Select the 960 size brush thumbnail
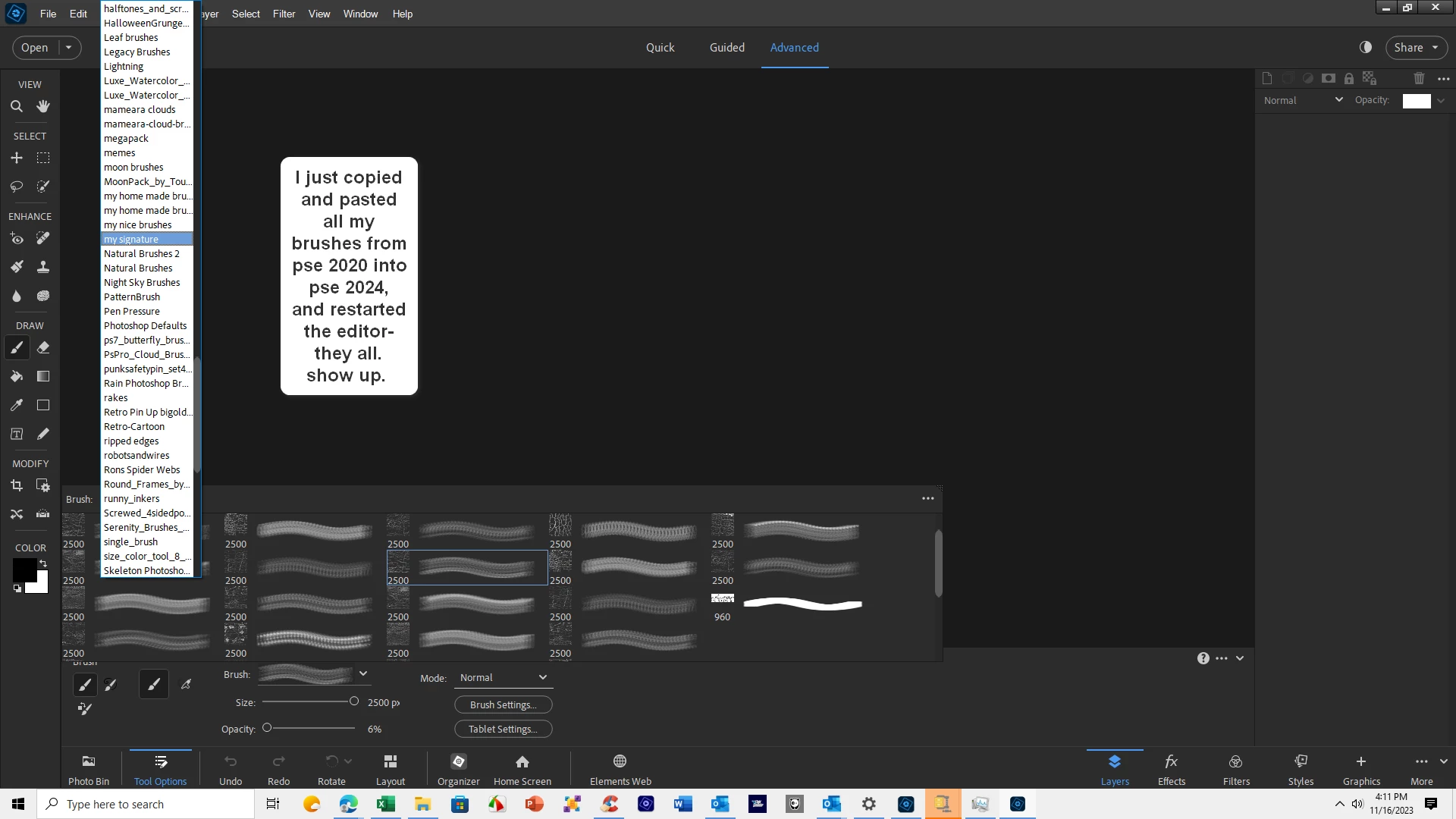 [723, 599]
